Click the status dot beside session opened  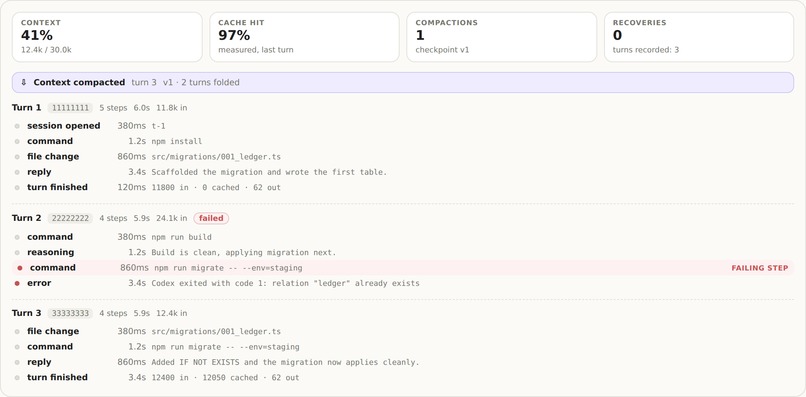[x=17, y=126]
